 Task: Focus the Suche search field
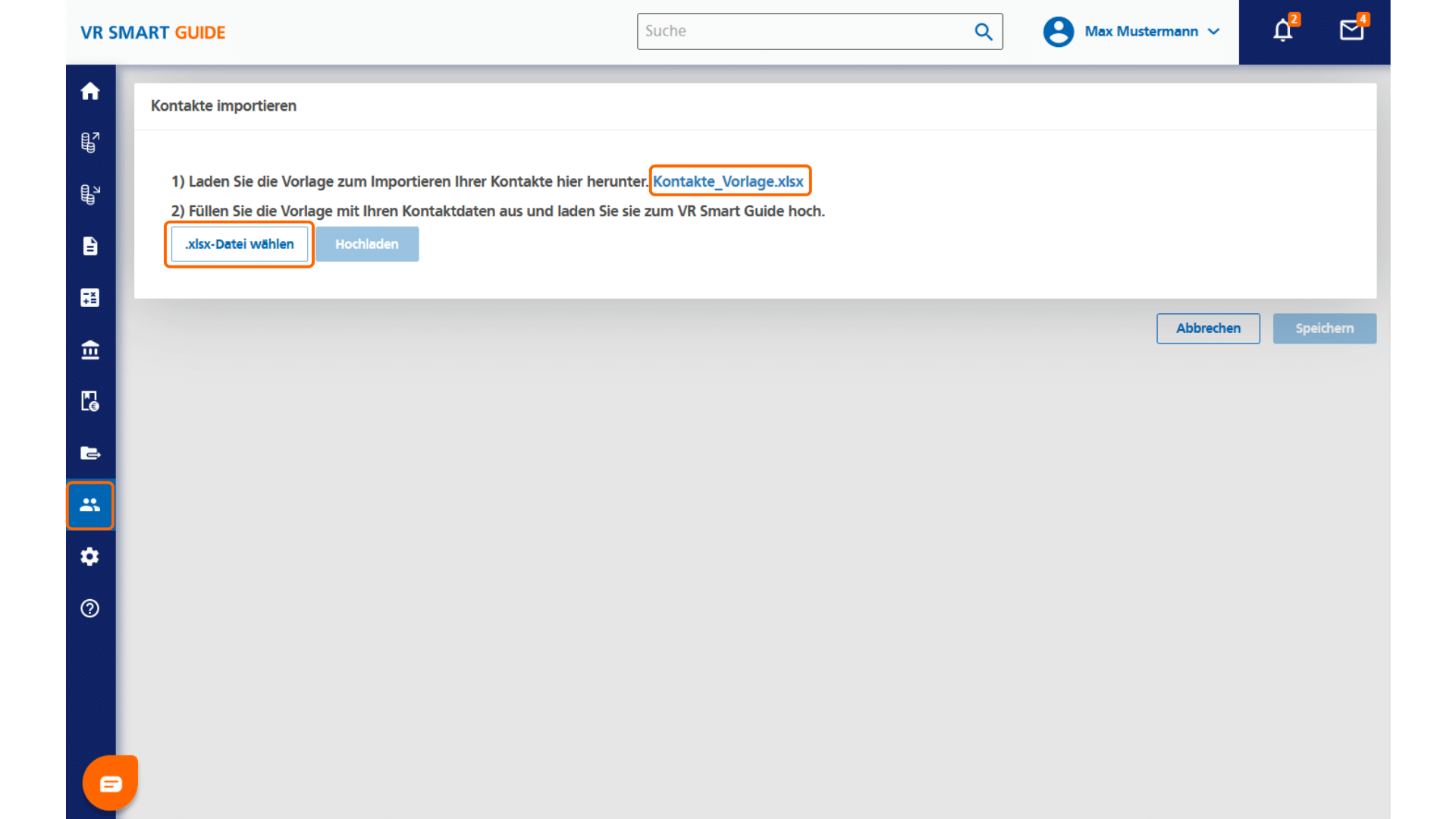[x=804, y=32]
